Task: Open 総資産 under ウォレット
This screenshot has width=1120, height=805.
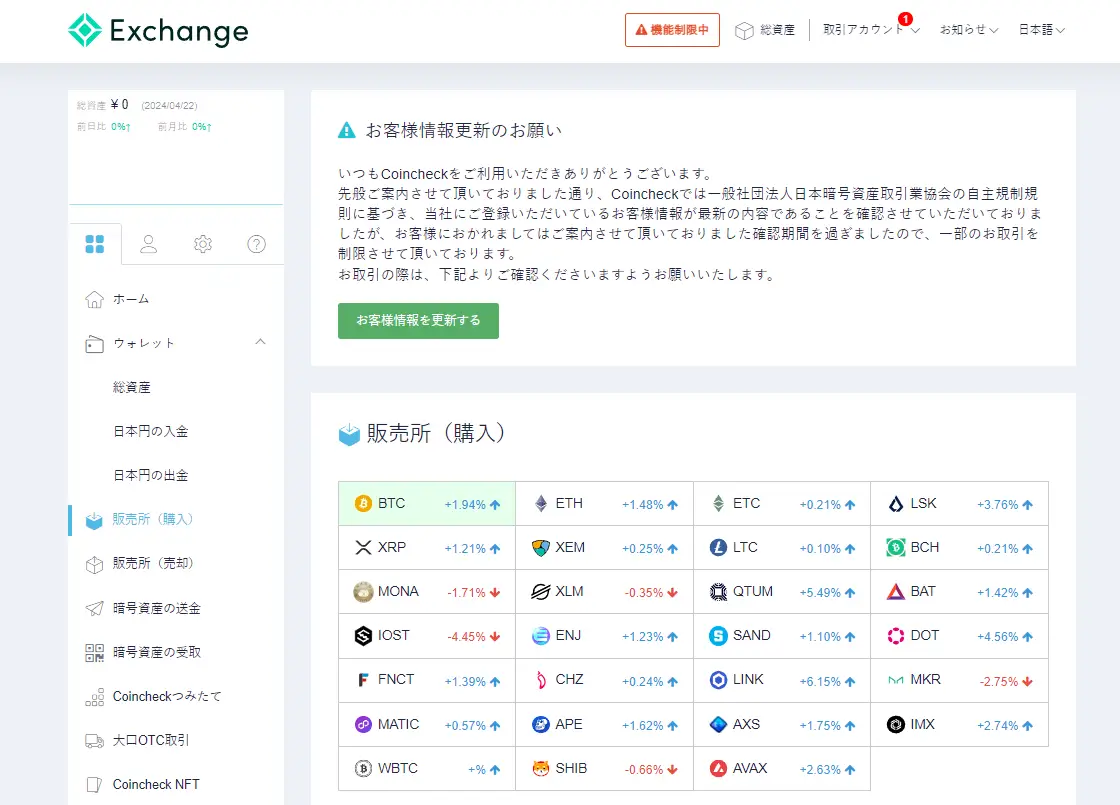Action: [x=131, y=387]
